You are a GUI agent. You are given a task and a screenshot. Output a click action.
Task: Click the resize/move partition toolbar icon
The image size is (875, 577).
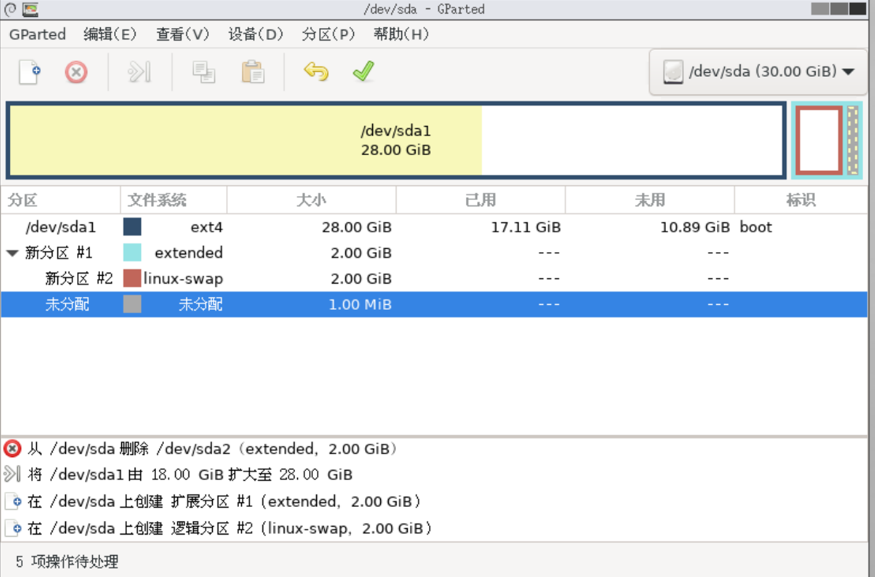click(x=140, y=73)
